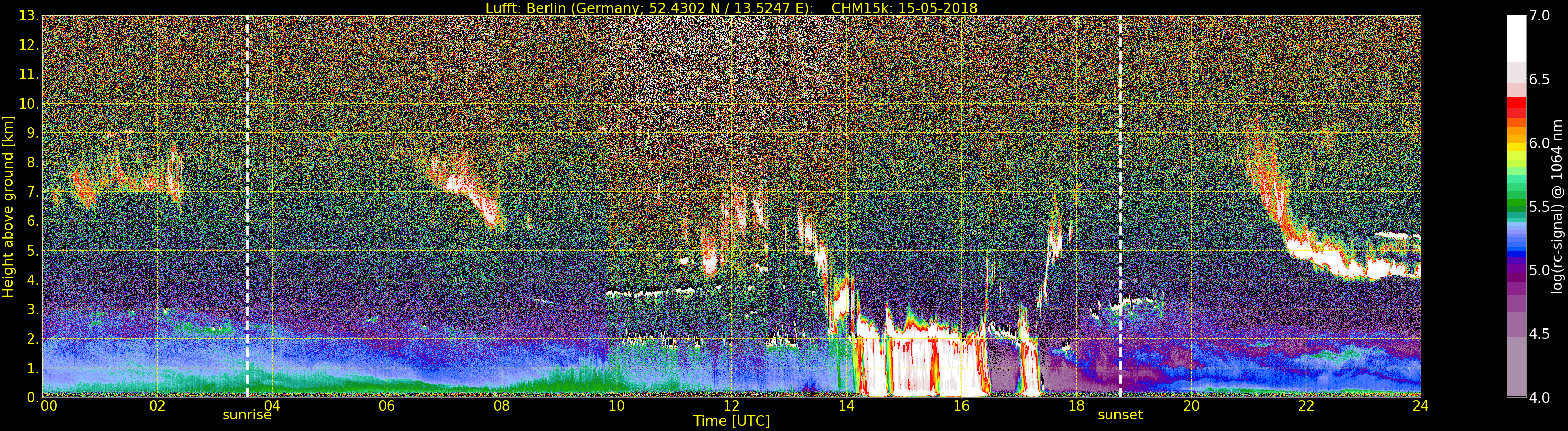Click the y-axis tick label '3.'
The image size is (1568, 431).
tap(32, 309)
